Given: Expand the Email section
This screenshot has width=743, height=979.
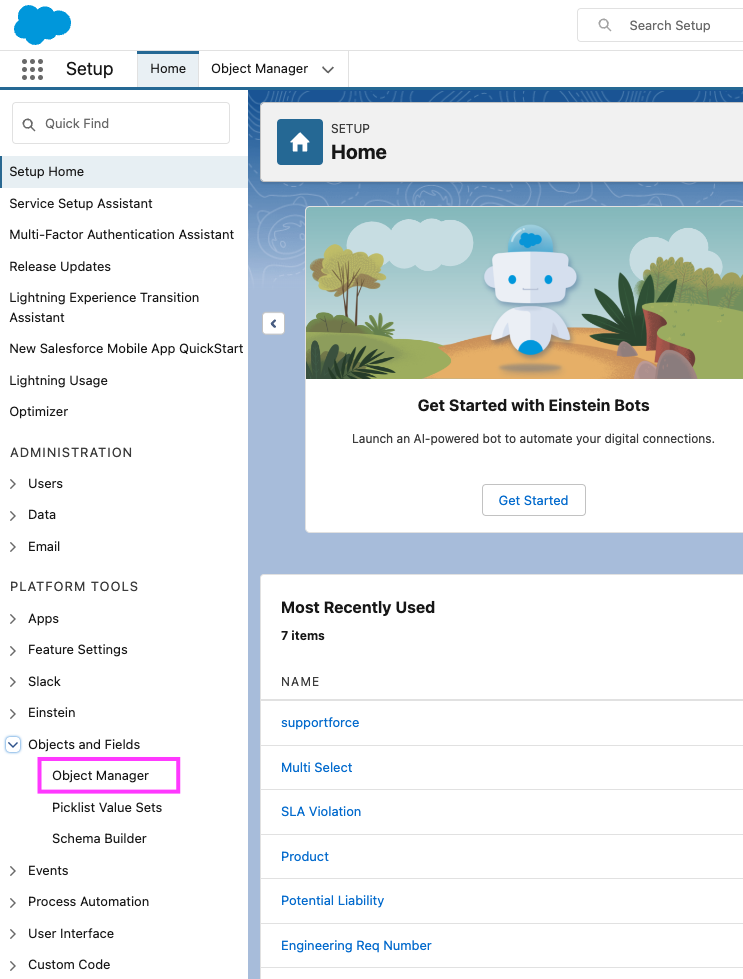Looking at the screenshot, I should (13, 547).
